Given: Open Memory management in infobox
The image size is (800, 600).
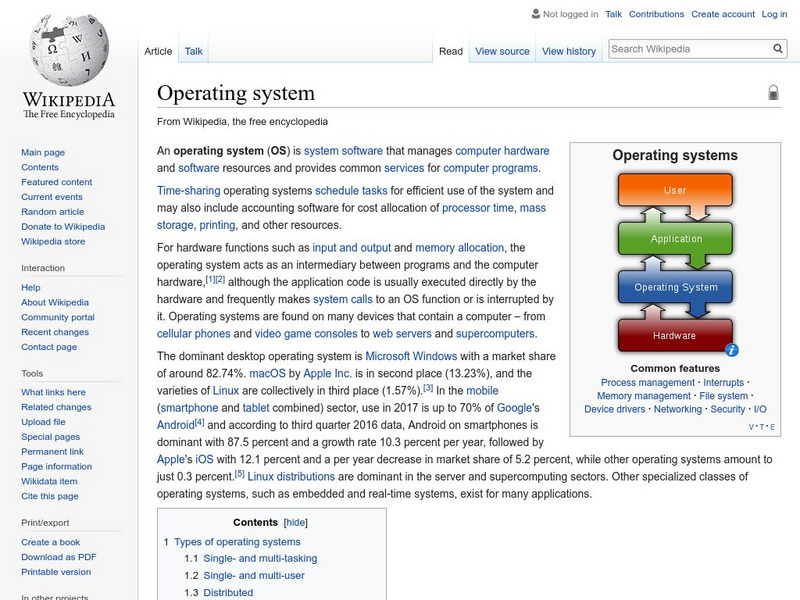Looking at the screenshot, I should [x=644, y=396].
